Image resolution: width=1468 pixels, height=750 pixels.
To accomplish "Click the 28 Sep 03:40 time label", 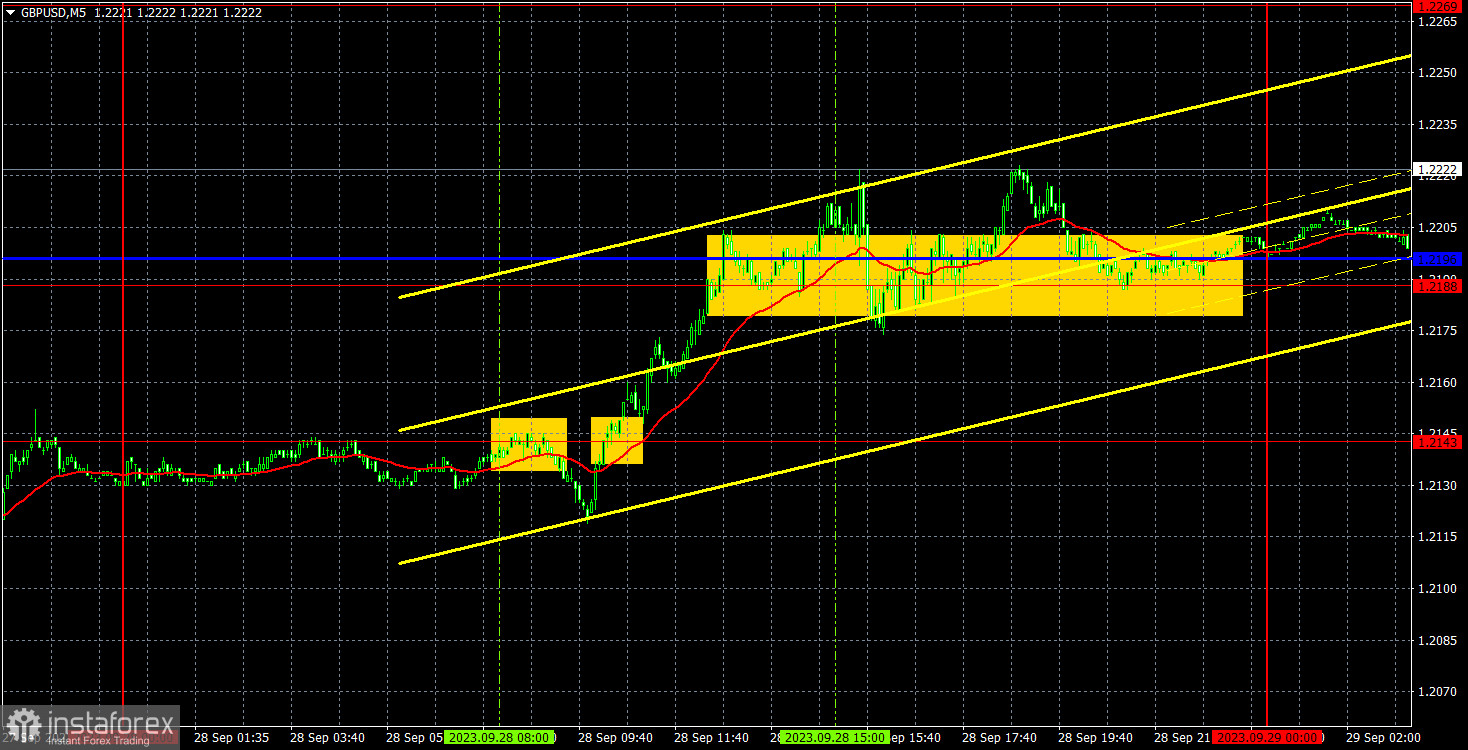I will [x=327, y=737].
